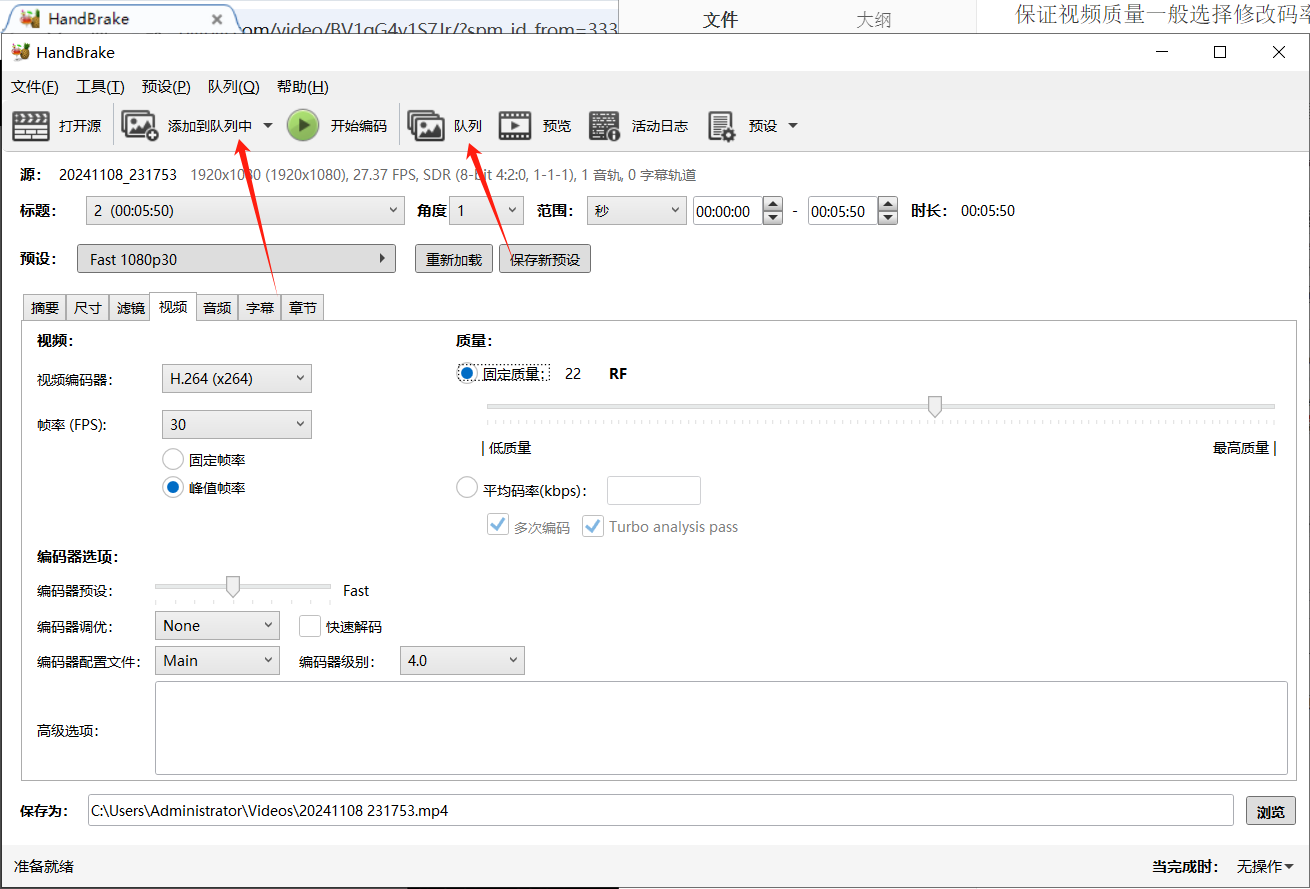Expand the Presets toolbar dropdown arrow
Image resolution: width=1310 pixels, height=889 pixels.
pyautogui.click(x=793, y=126)
